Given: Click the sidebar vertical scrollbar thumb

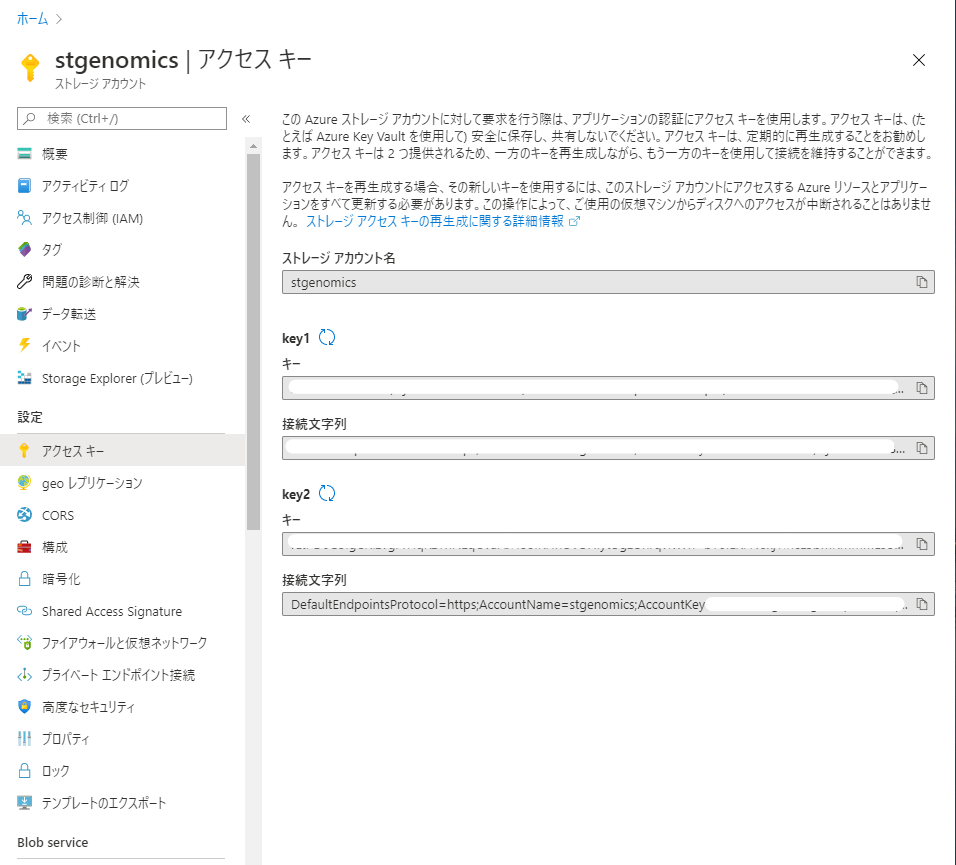Looking at the screenshot, I should click(254, 341).
